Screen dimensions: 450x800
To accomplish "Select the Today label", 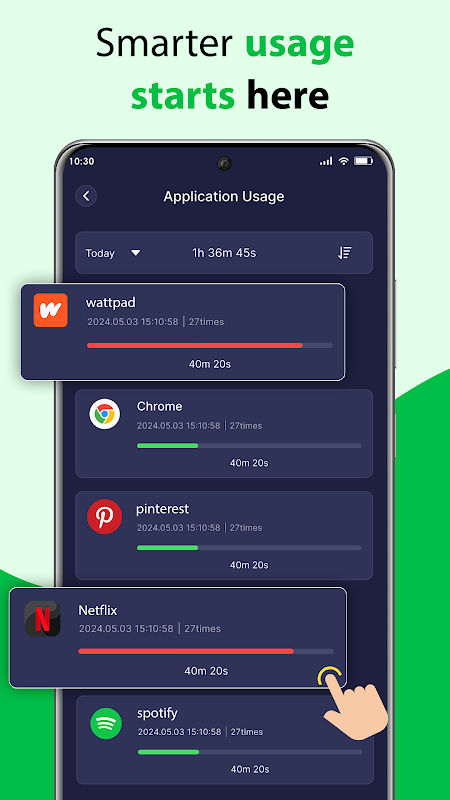I will coord(100,254).
